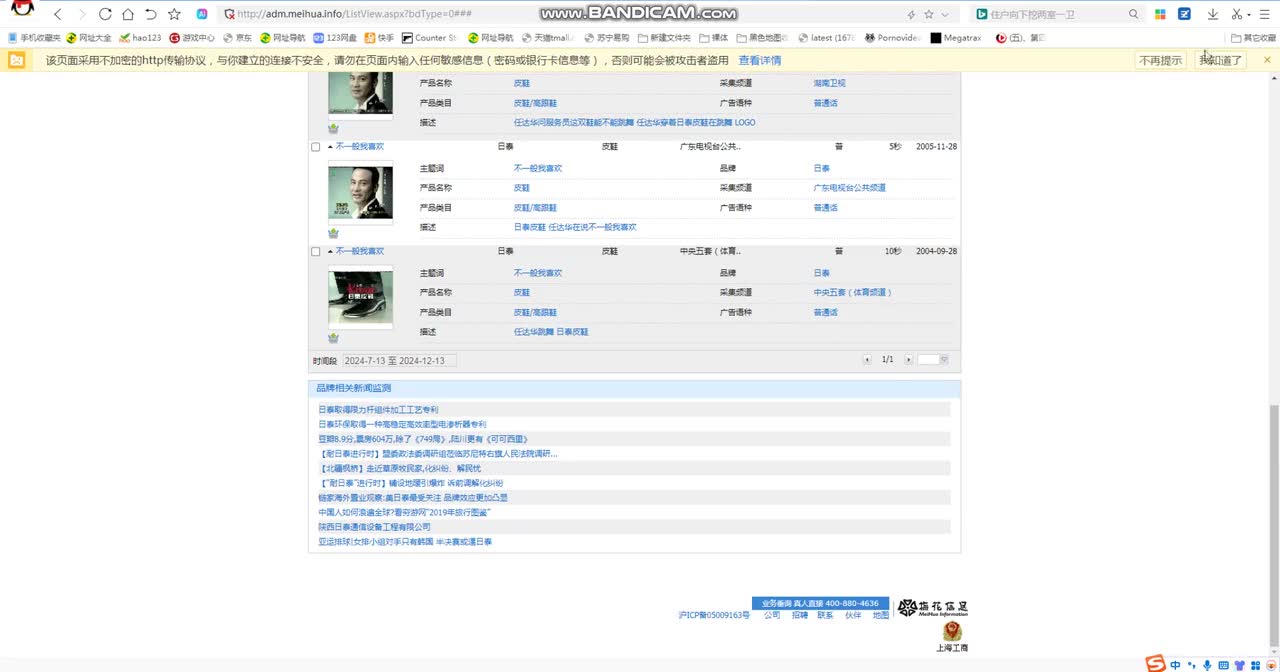Tick checkbox for the 2005-11-28 ad row
Image resolution: width=1280 pixels, height=672 pixels.
click(316, 147)
